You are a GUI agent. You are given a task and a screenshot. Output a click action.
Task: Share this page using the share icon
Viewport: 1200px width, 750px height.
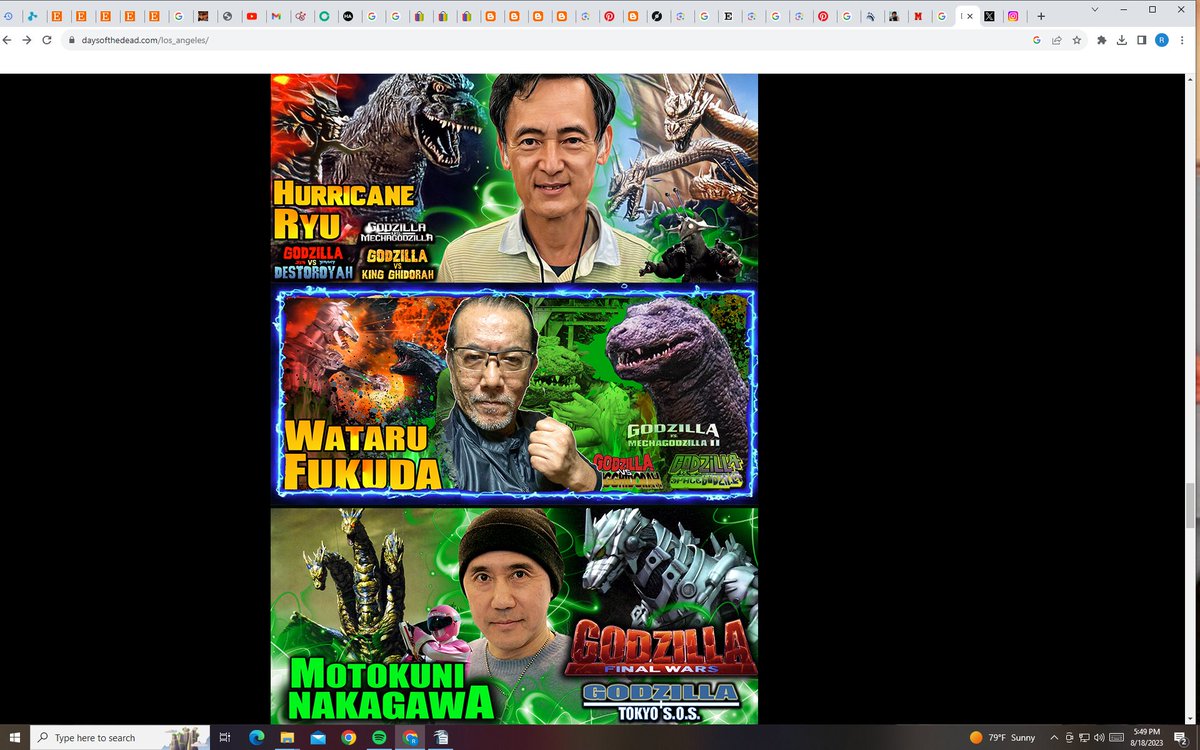(1057, 40)
